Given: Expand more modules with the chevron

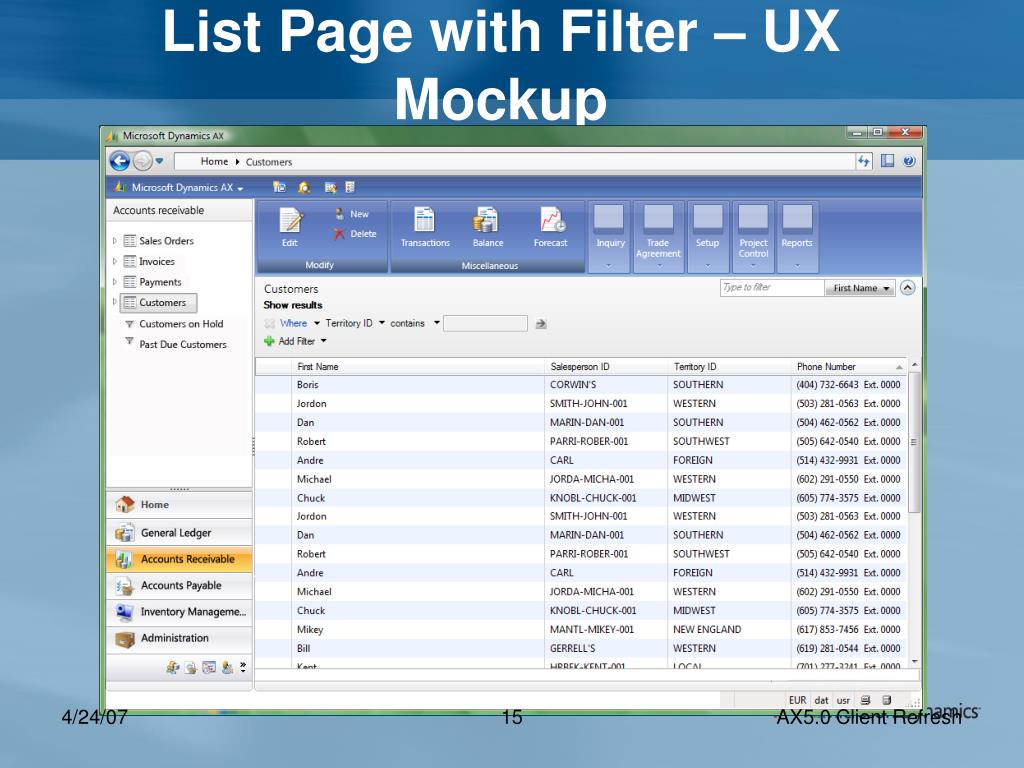Looking at the screenshot, I should [x=243, y=667].
